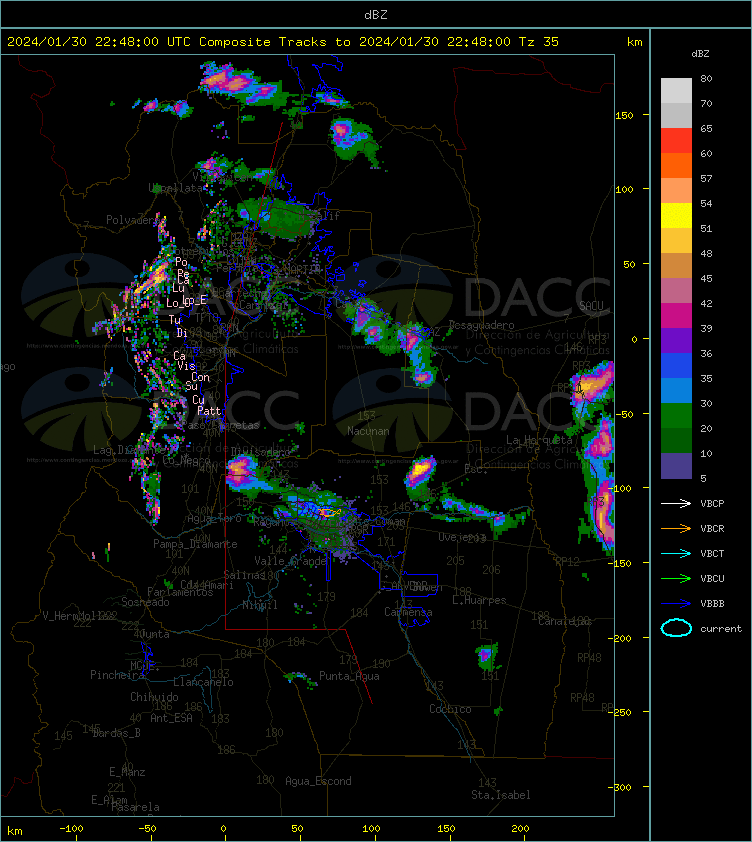Screen dimensions: 752x842
Task: Click the 65 value on the dBZ scale
Action: point(706,128)
